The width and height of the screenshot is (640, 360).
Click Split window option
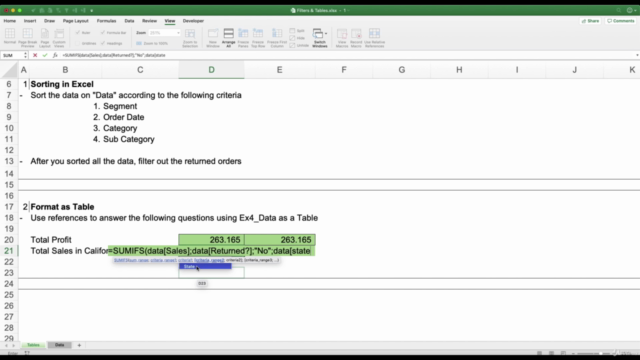(x=297, y=31)
